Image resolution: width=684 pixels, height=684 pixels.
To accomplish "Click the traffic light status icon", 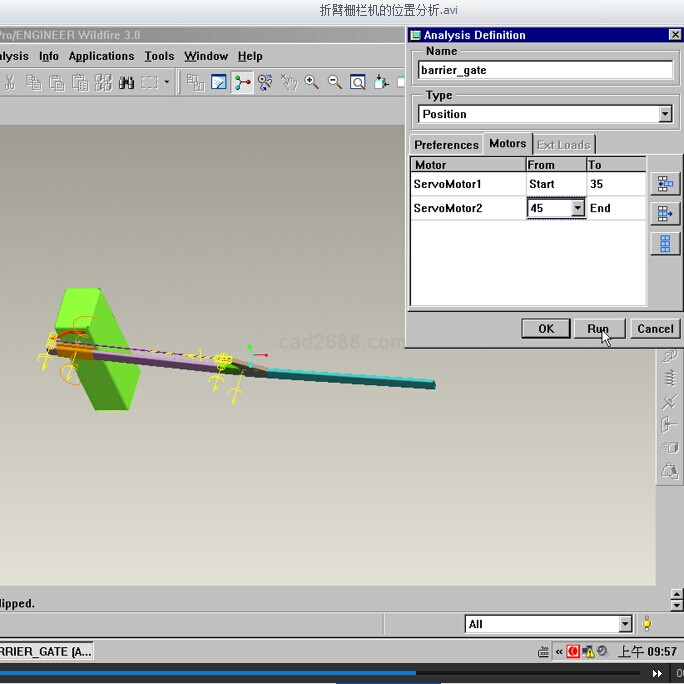I will [x=647, y=624].
